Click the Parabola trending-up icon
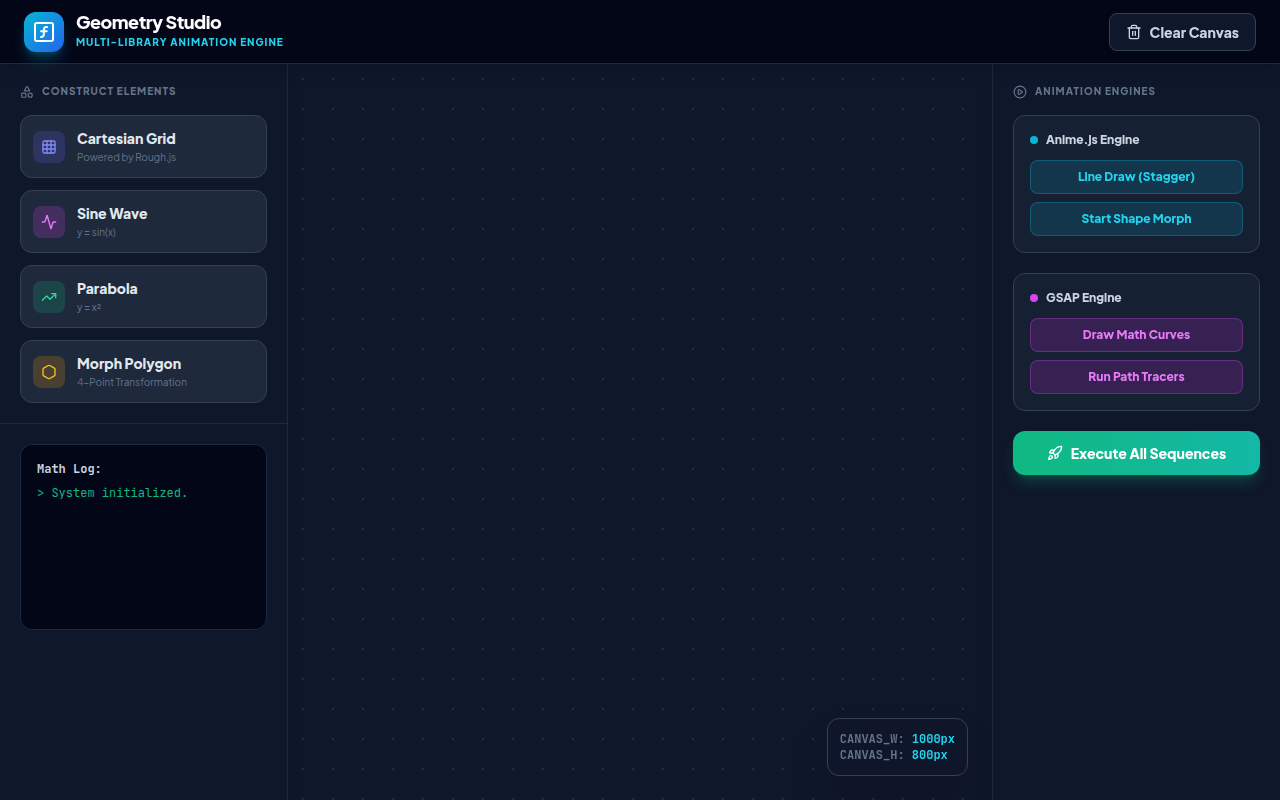This screenshot has height=800, width=1280. pos(49,297)
